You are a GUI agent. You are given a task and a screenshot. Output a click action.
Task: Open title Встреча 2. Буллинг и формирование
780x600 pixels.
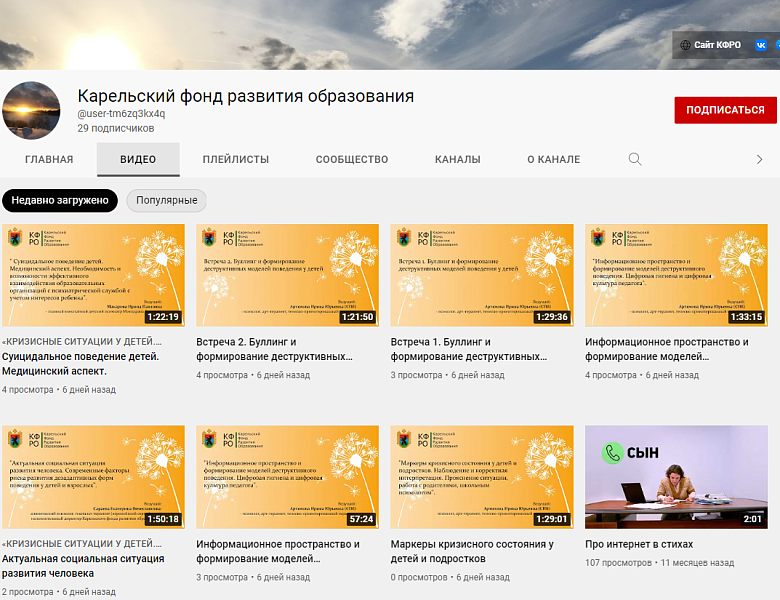(275, 349)
